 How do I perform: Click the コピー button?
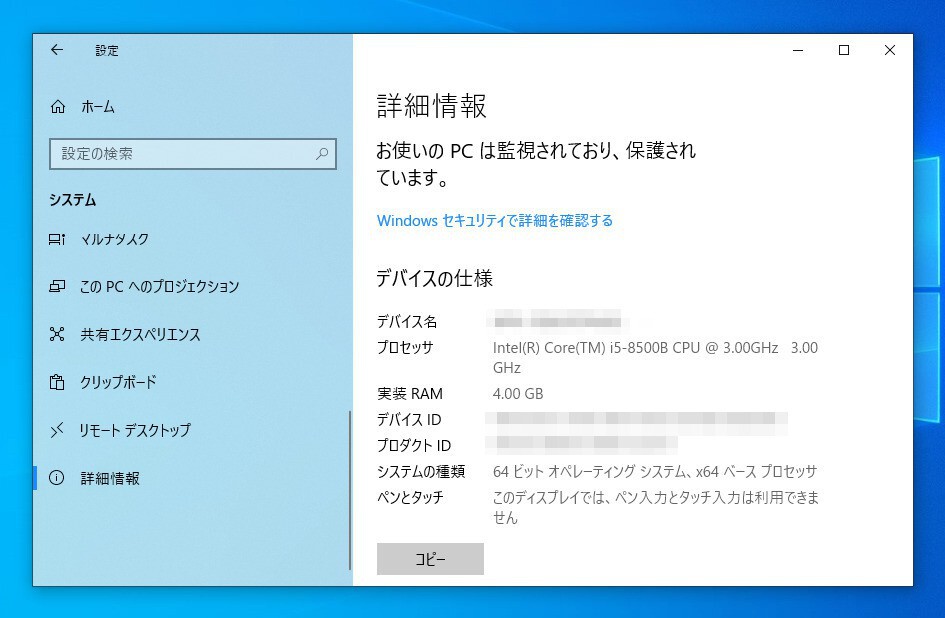tap(430, 559)
